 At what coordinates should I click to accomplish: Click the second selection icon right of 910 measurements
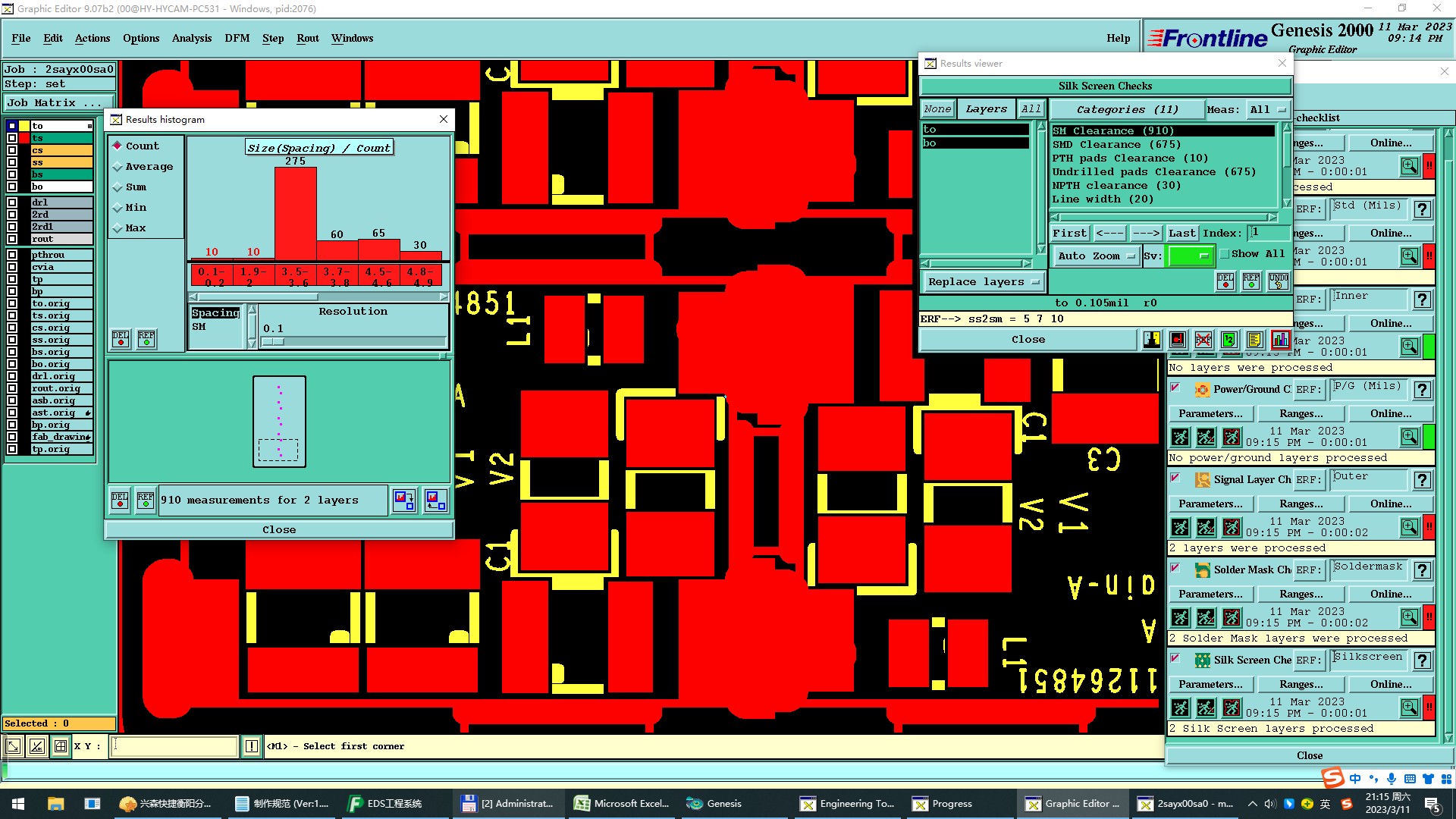435,500
